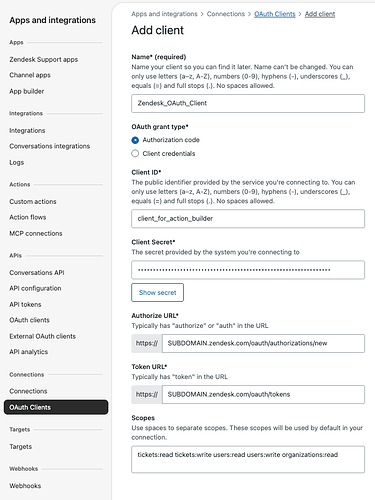Focus the Name input field

[x=248, y=103]
